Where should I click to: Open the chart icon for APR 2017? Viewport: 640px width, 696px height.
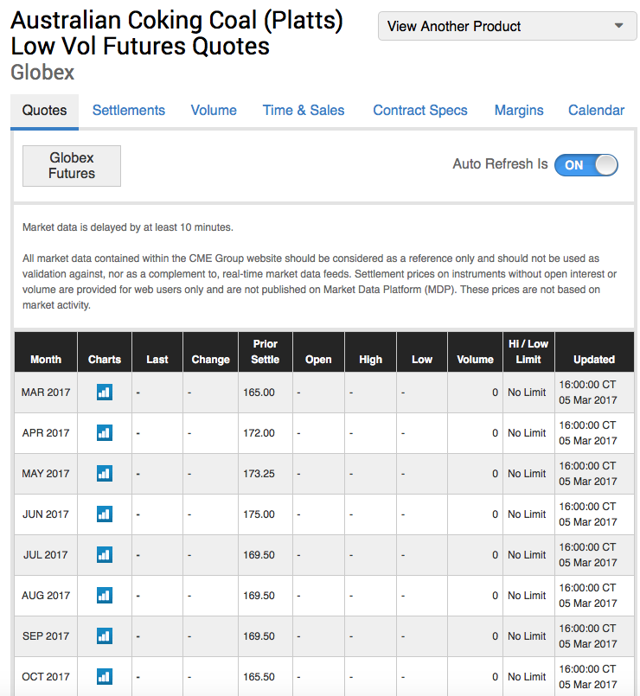tap(104, 433)
